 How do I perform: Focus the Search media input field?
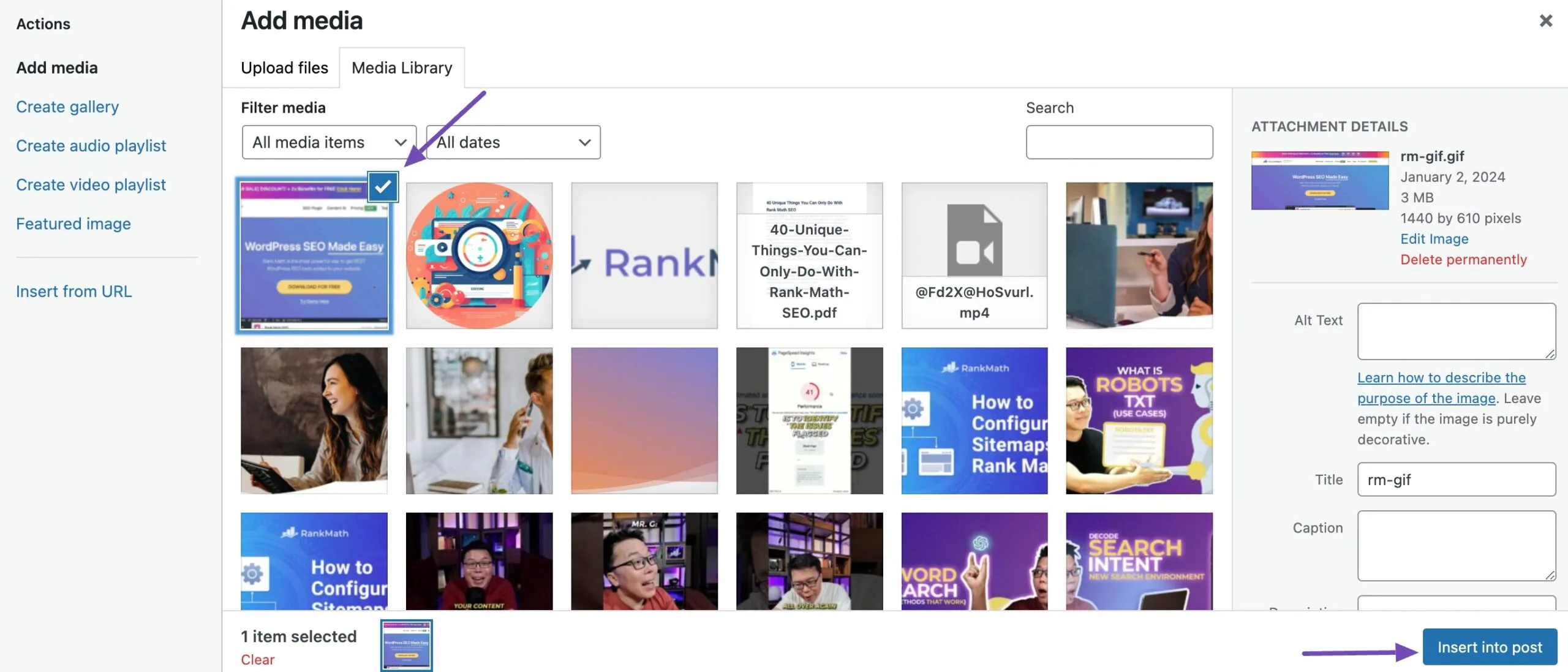(1119, 142)
